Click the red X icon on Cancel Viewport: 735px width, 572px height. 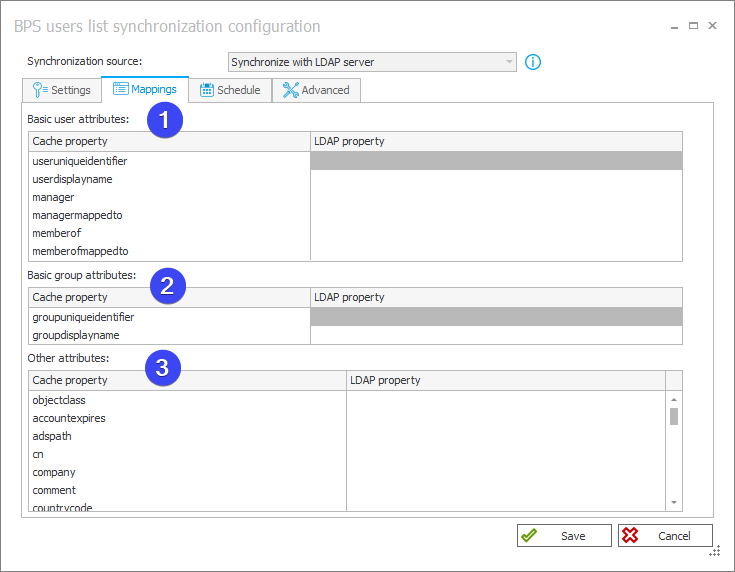pyautogui.click(x=630, y=535)
